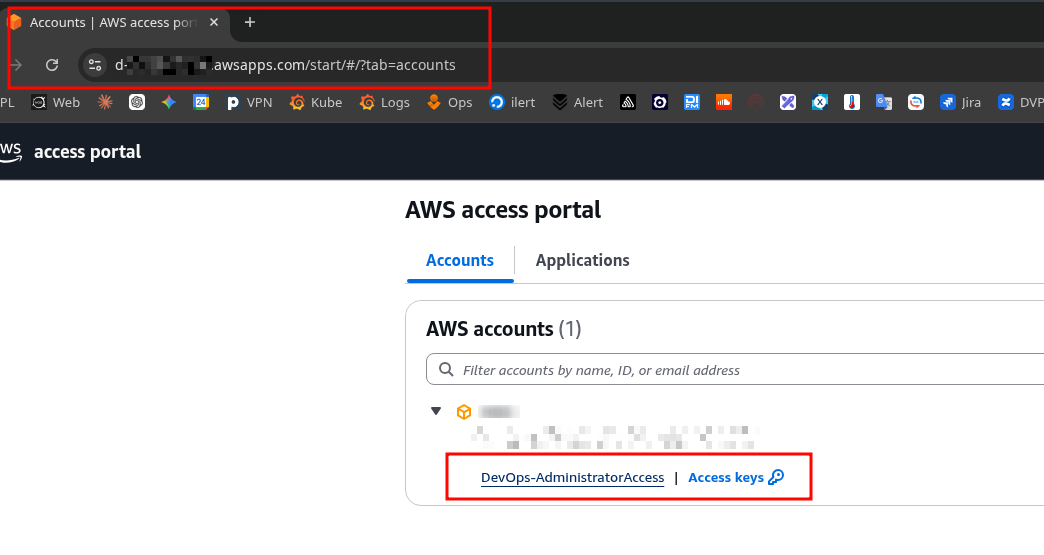Select the Accounts tab
This screenshot has width=1044, height=555.
click(460, 260)
